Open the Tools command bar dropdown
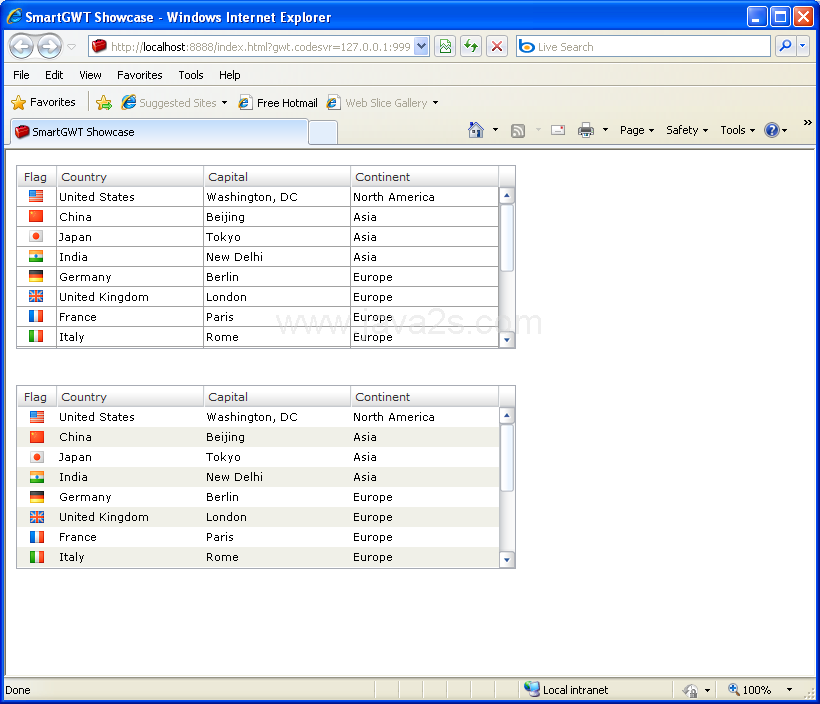The image size is (820, 704). coord(737,130)
